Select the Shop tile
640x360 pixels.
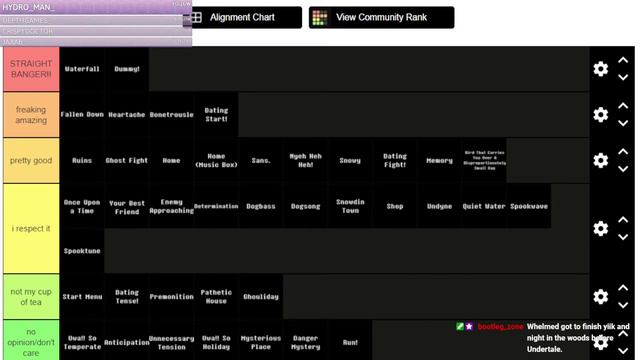click(395, 206)
